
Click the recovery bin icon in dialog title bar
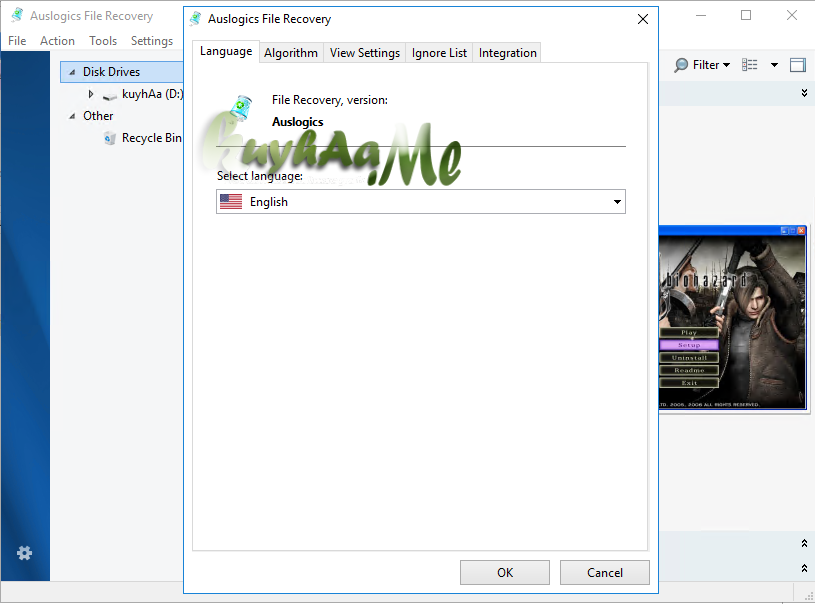[195, 19]
